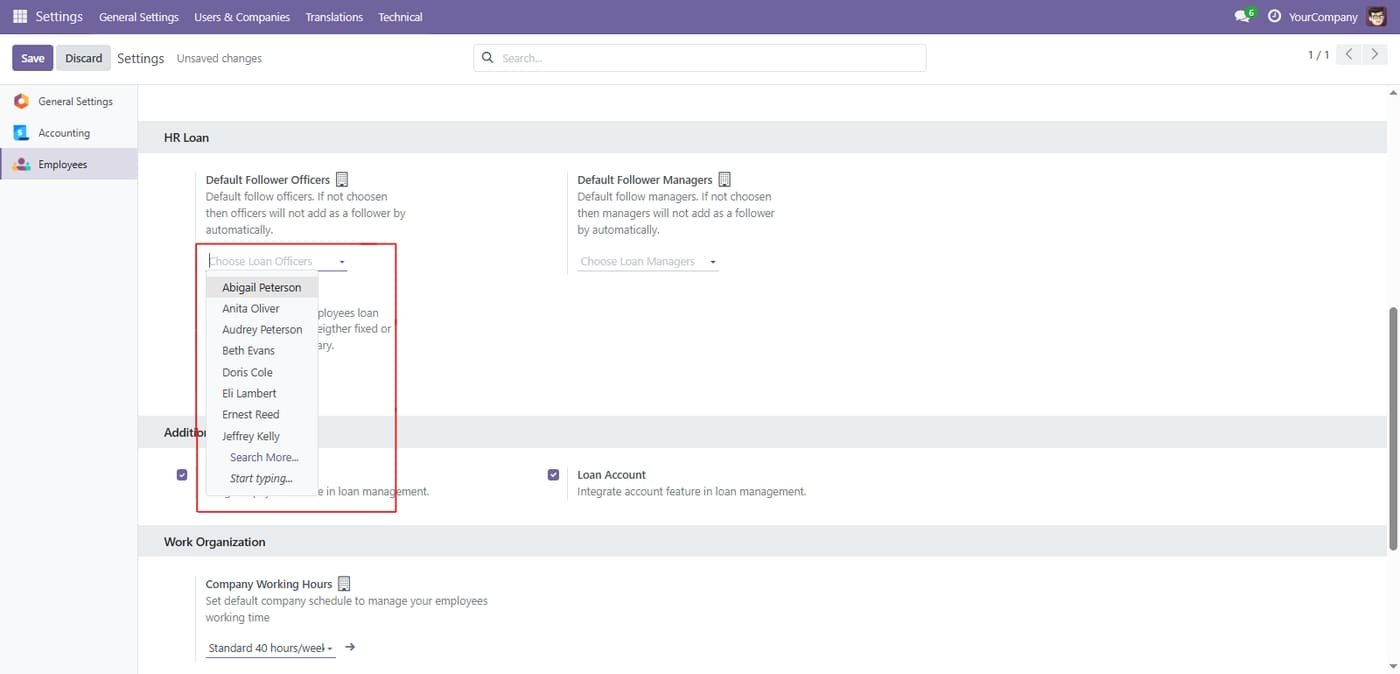Select Beth Evans from the list
Viewport: 1400px width, 674px height.
pyautogui.click(x=262, y=350)
